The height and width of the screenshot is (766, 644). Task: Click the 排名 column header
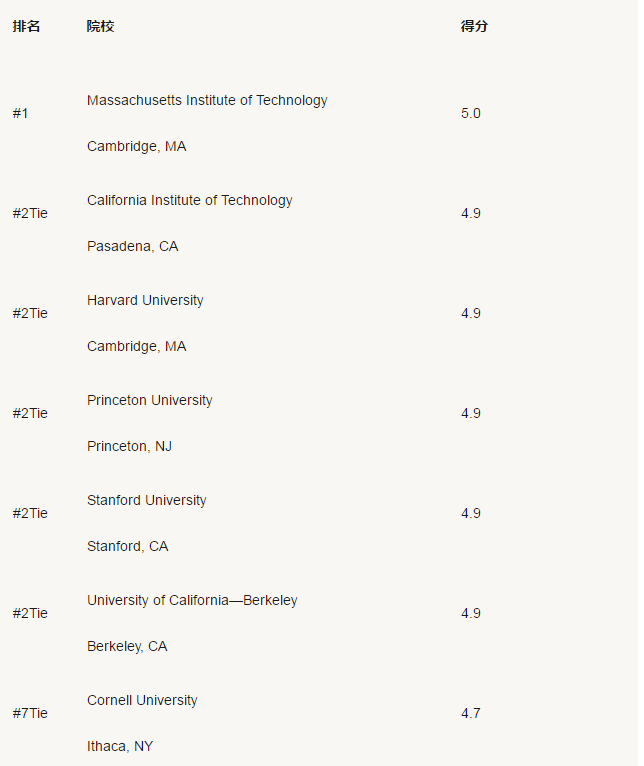[26, 26]
